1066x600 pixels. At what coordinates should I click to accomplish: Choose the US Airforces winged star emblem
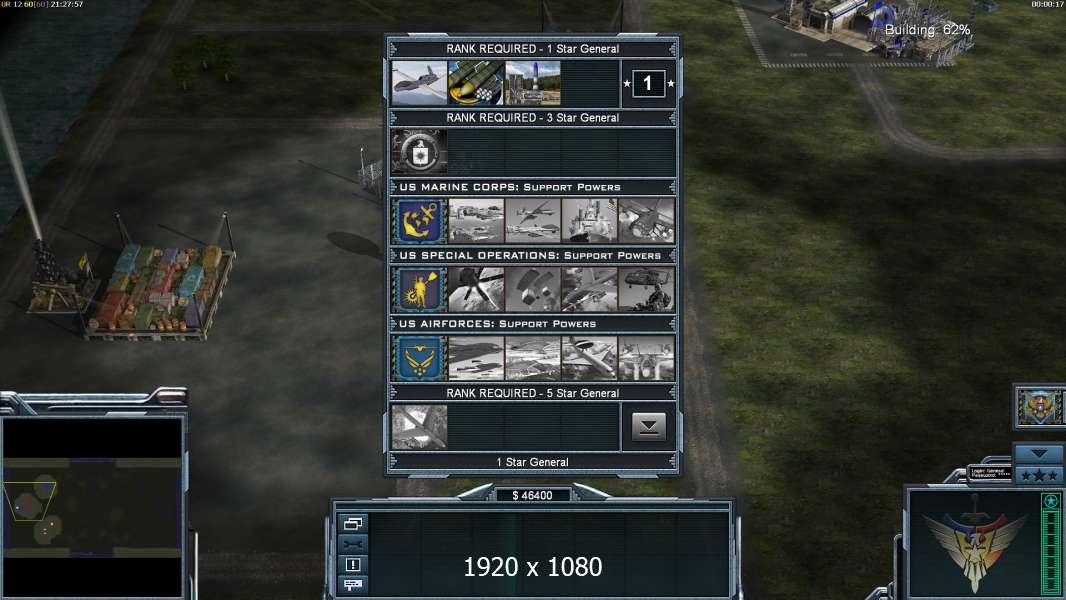pos(419,358)
